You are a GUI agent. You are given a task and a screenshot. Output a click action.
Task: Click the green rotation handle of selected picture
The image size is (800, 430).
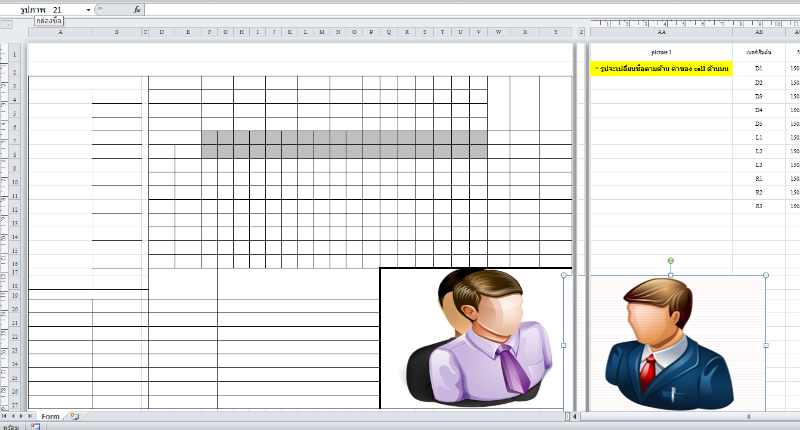[x=671, y=261]
